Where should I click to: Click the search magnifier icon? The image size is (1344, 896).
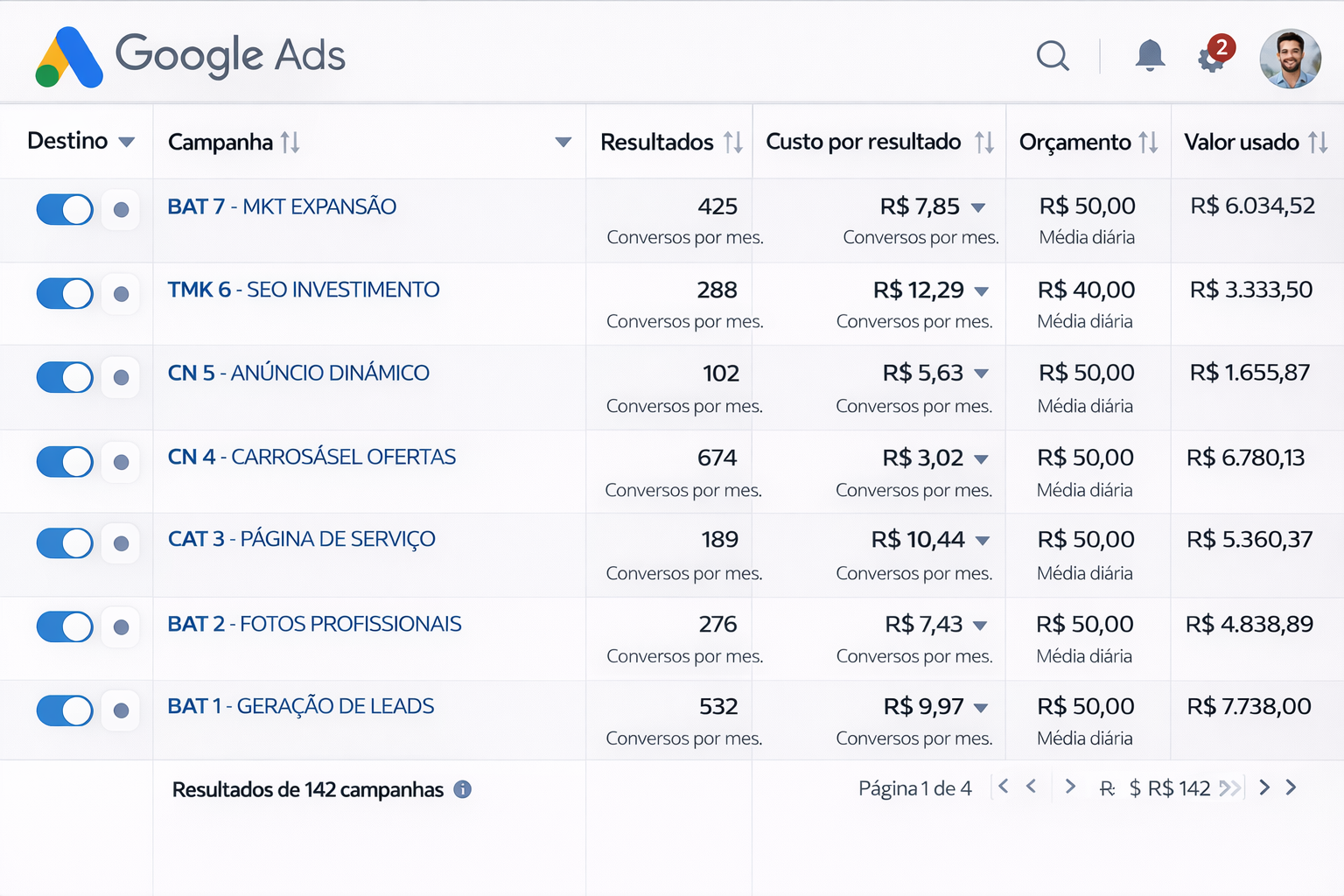coord(1053,56)
